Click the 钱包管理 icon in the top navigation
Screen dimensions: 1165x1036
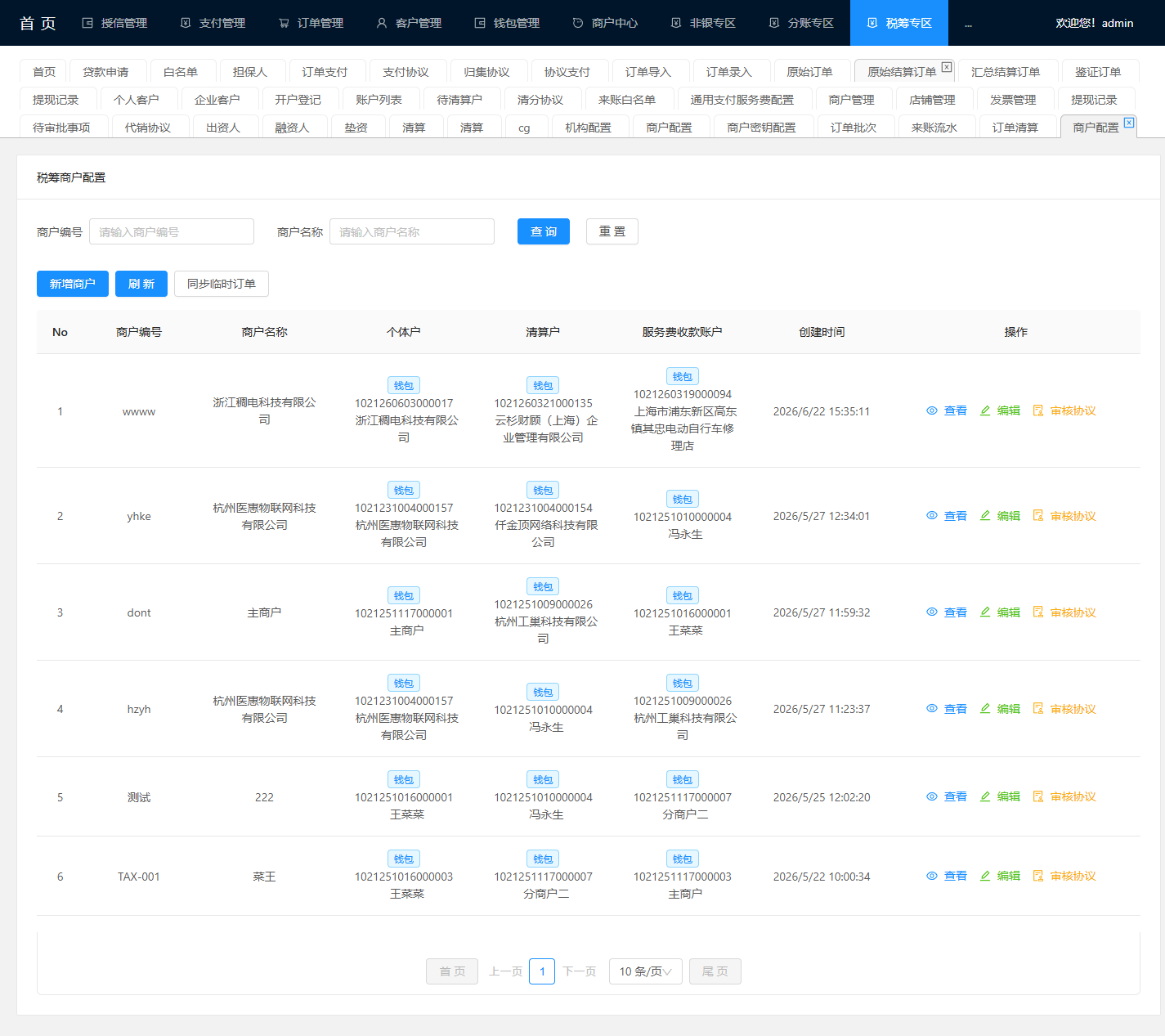[480, 23]
